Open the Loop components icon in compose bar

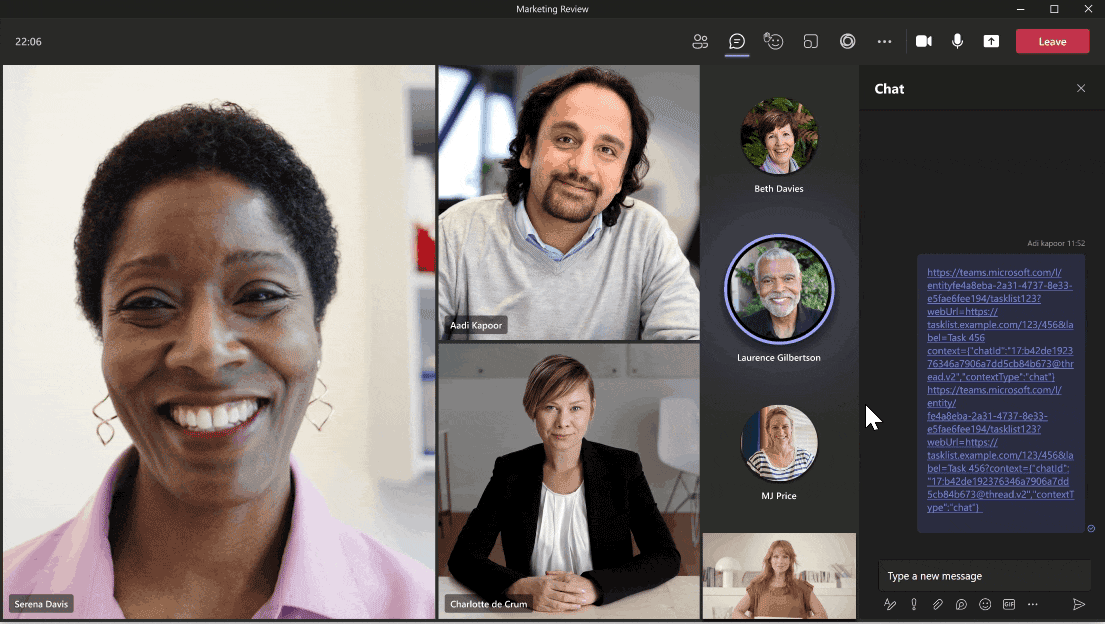(x=961, y=604)
